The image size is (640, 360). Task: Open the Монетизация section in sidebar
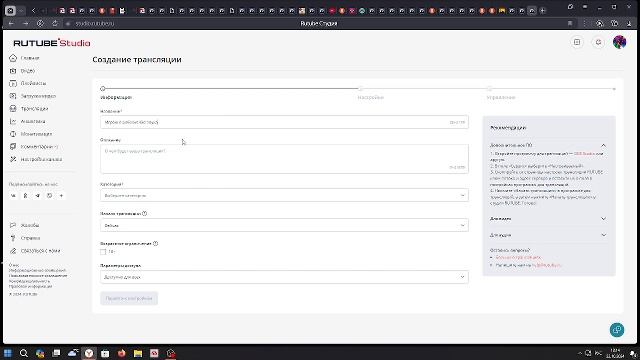pyautogui.click(x=31, y=134)
